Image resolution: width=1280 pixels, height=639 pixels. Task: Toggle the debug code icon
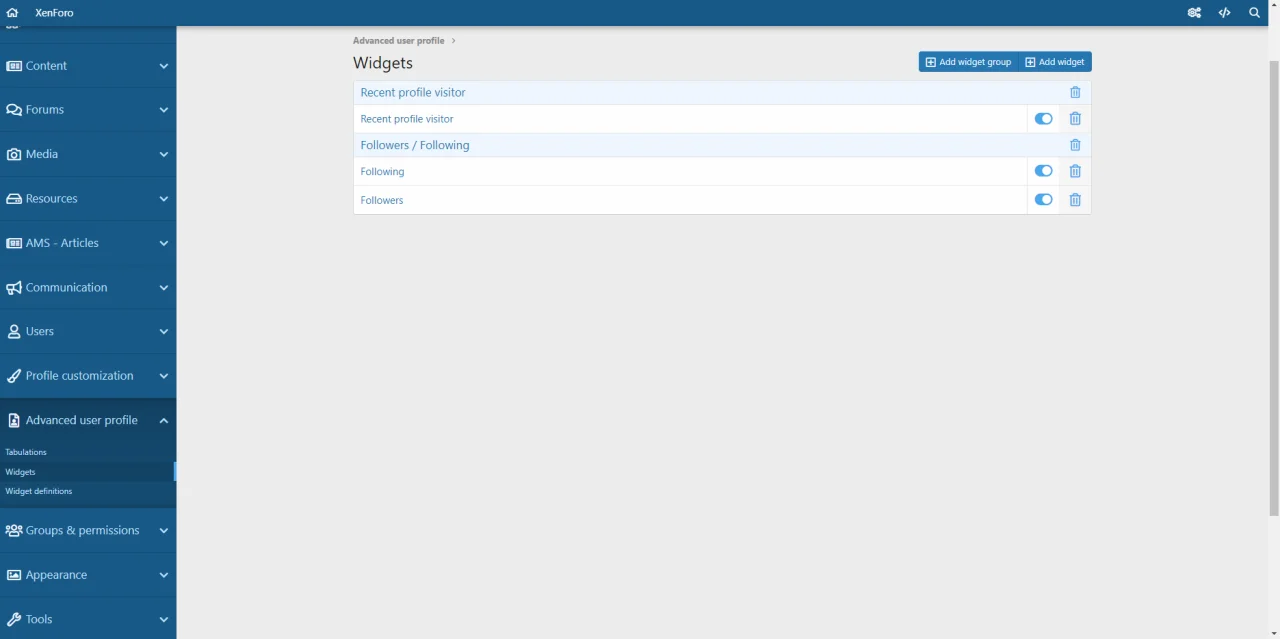pos(1224,13)
